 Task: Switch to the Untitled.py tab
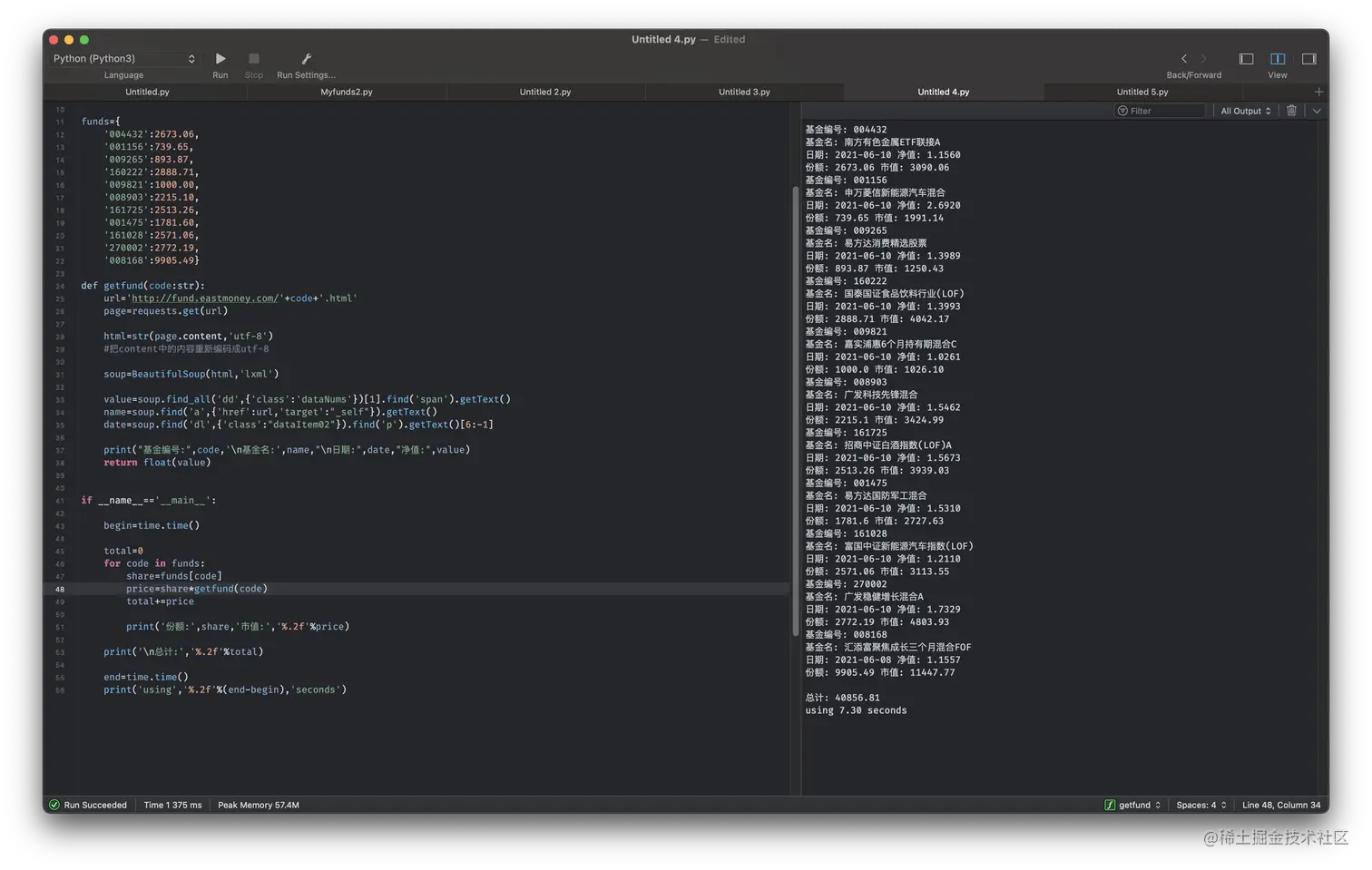point(147,92)
